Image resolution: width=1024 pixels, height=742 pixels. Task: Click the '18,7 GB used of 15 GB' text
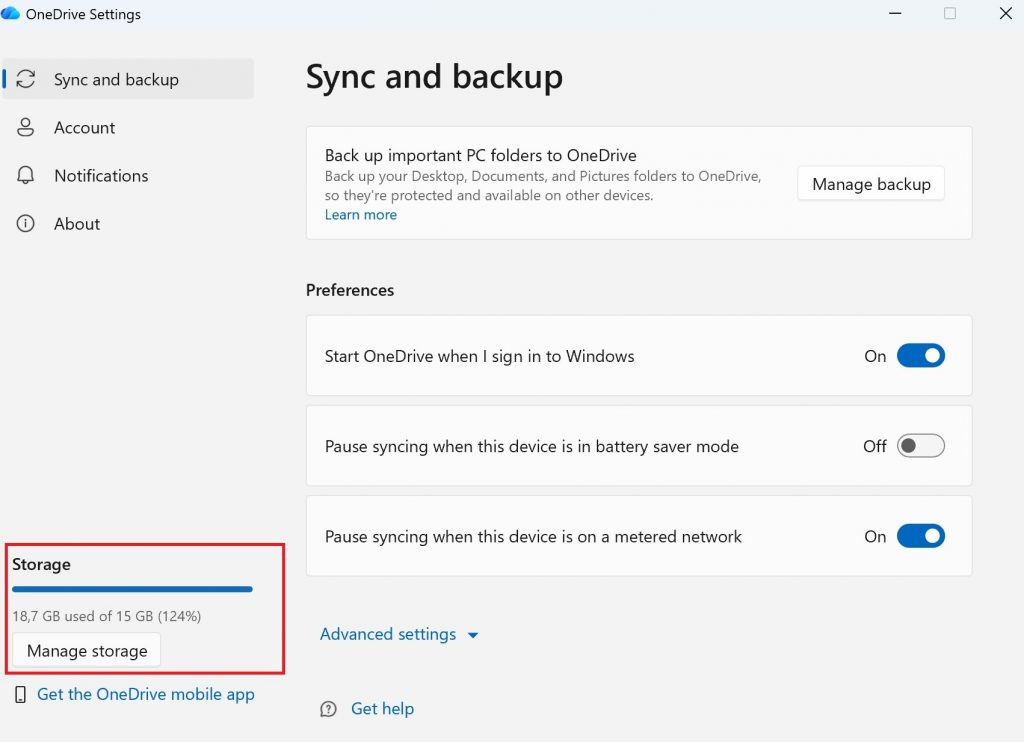pos(106,616)
